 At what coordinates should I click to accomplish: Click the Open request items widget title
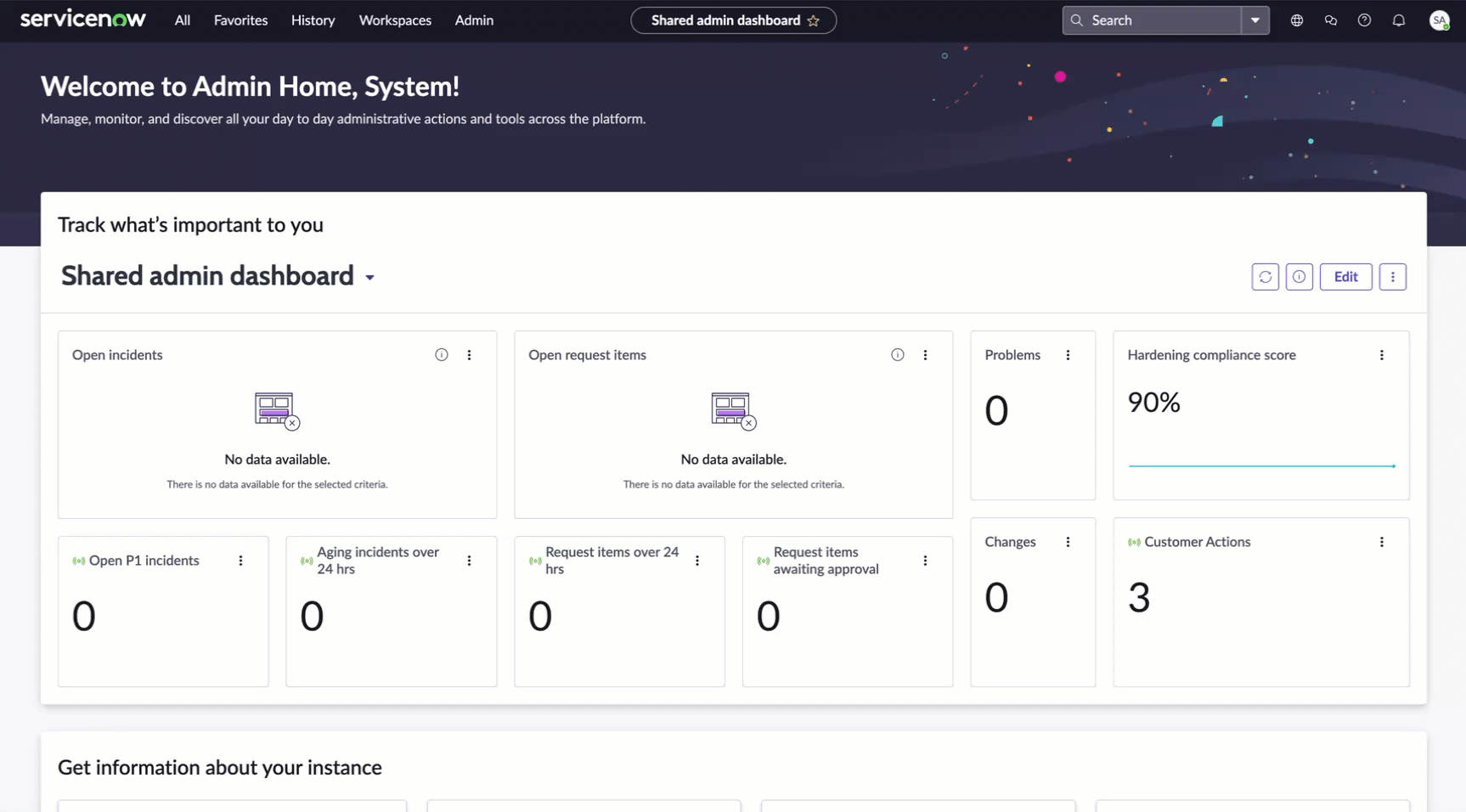(x=588, y=355)
